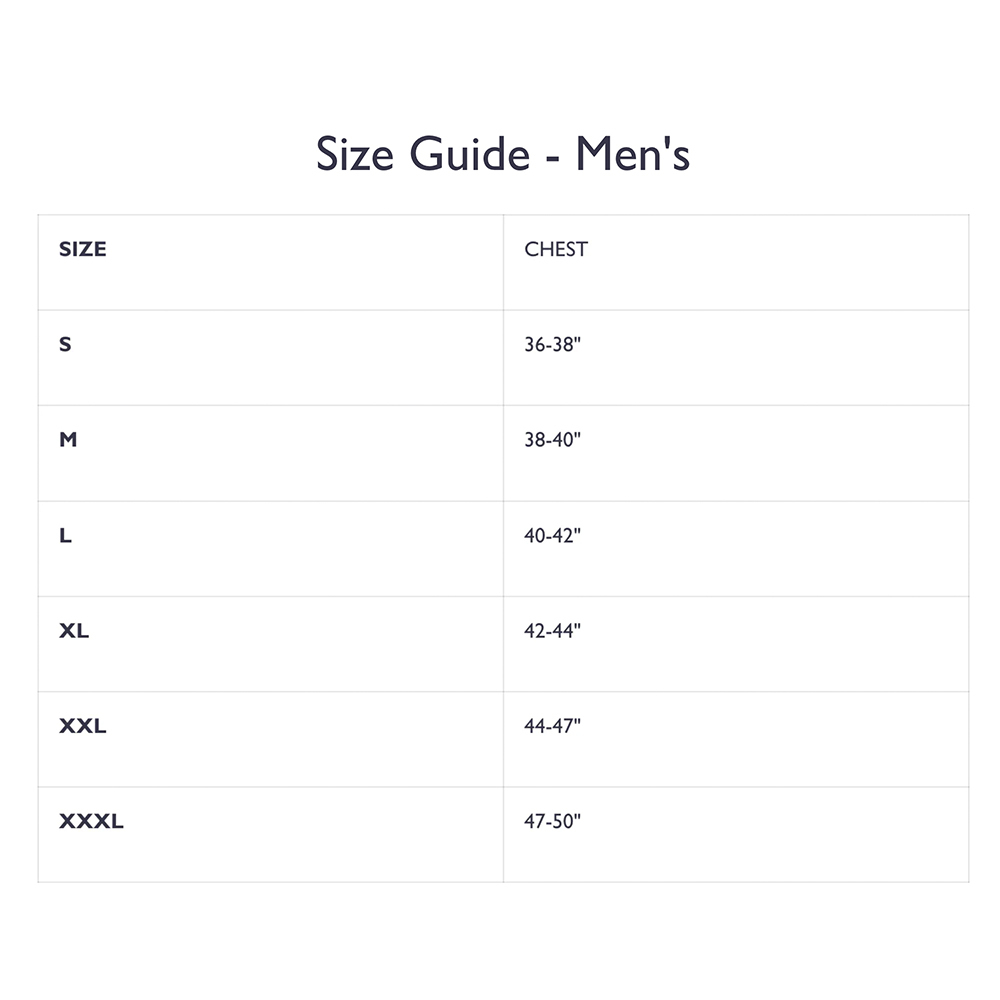The width and height of the screenshot is (1000, 1000).
Task: Click the word Men's in title
Action: point(633,154)
